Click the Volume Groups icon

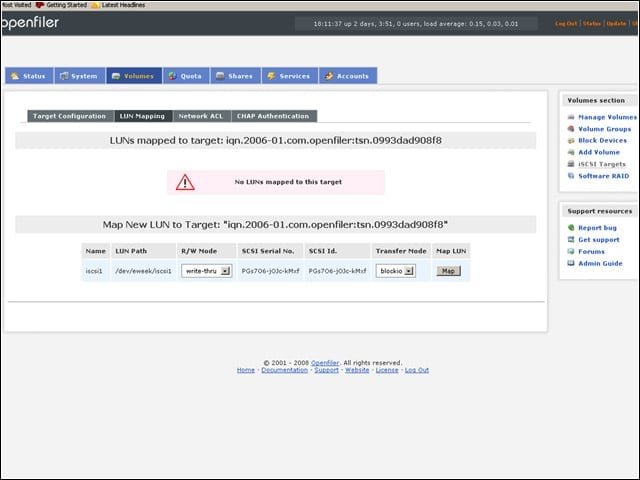571,129
